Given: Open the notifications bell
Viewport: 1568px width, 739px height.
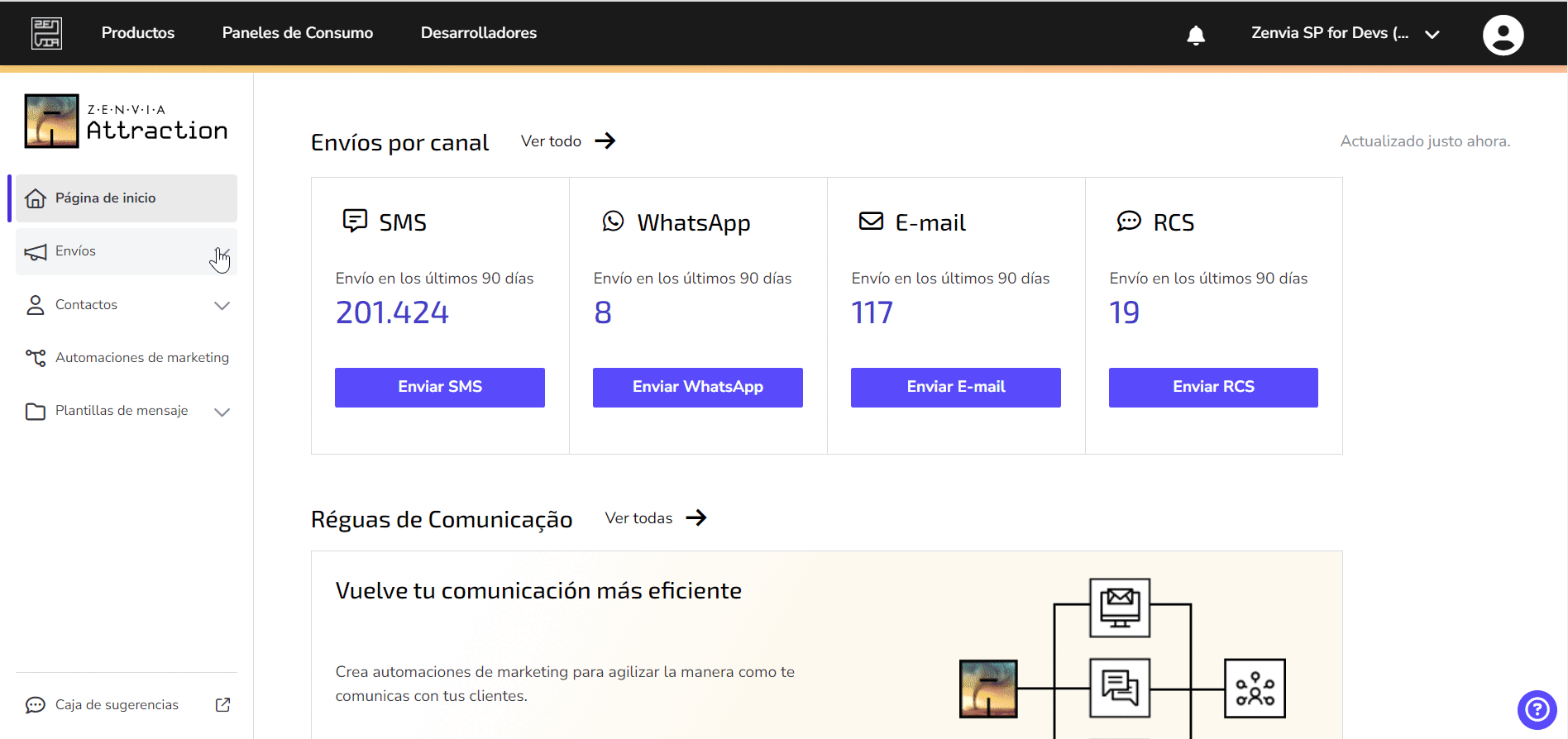Looking at the screenshot, I should click(1196, 34).
